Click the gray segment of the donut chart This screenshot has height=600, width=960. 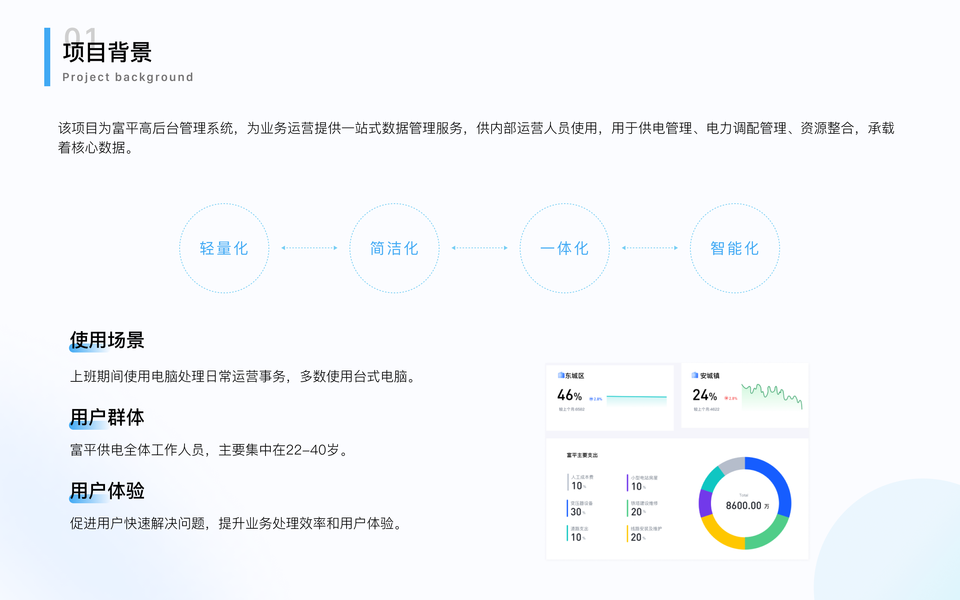point(733,464)
